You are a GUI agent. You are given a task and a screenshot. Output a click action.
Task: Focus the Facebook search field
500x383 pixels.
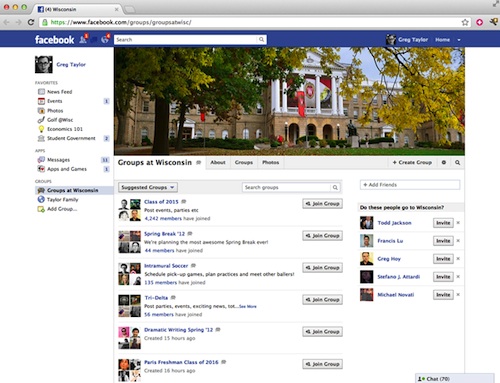click(186, 40)
